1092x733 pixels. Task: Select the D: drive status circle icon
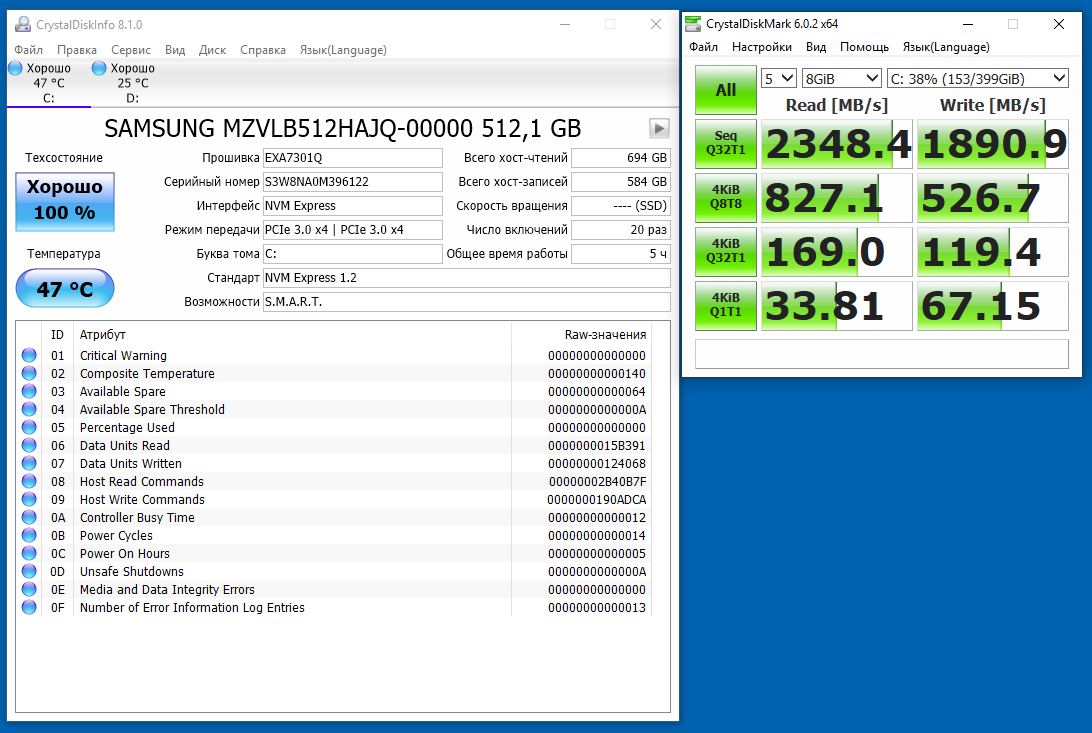[99, 68]
